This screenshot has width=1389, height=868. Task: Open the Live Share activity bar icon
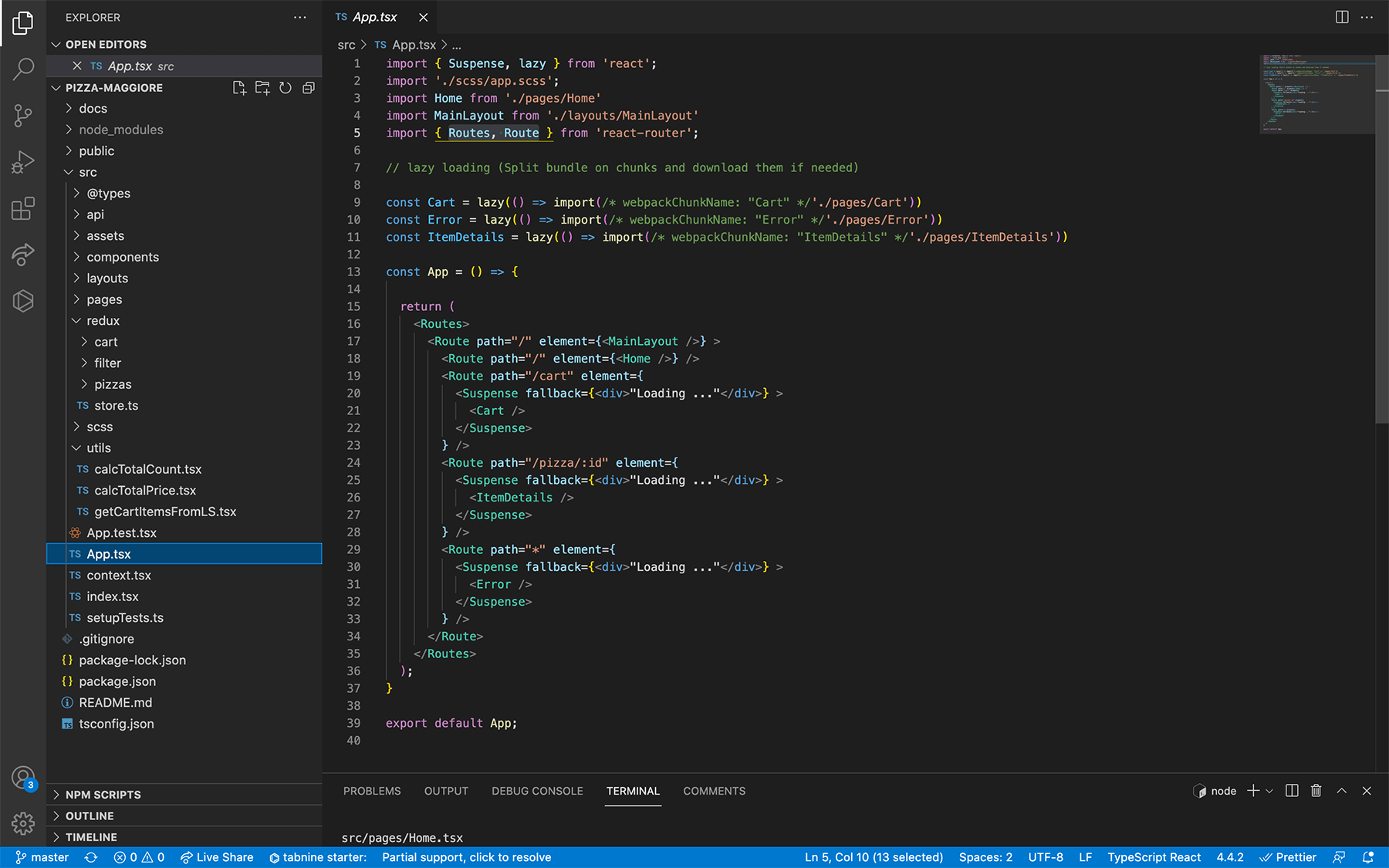point(23,255)
